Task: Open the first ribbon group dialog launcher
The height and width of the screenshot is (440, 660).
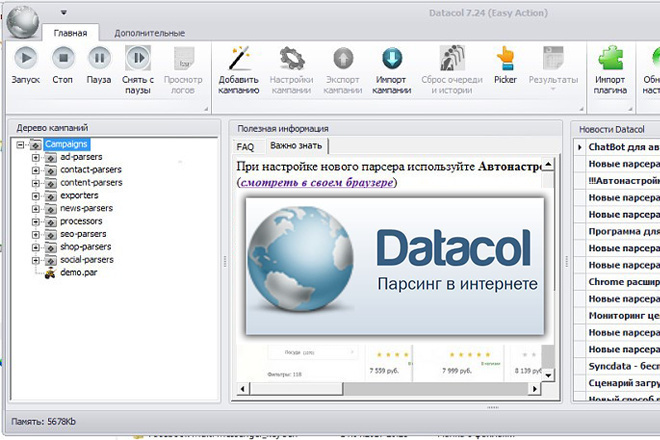Action: coord(206,109)
